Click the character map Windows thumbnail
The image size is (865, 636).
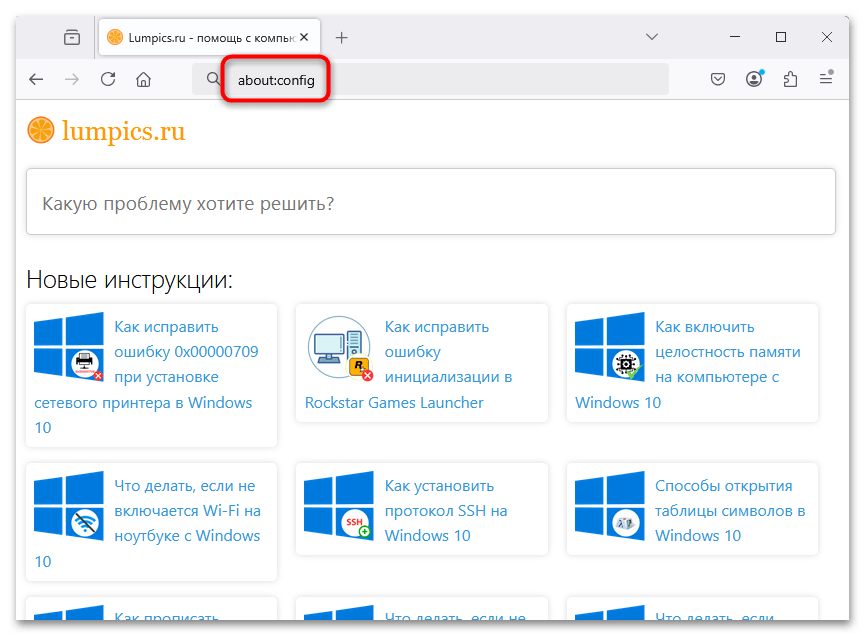[610, 506]
